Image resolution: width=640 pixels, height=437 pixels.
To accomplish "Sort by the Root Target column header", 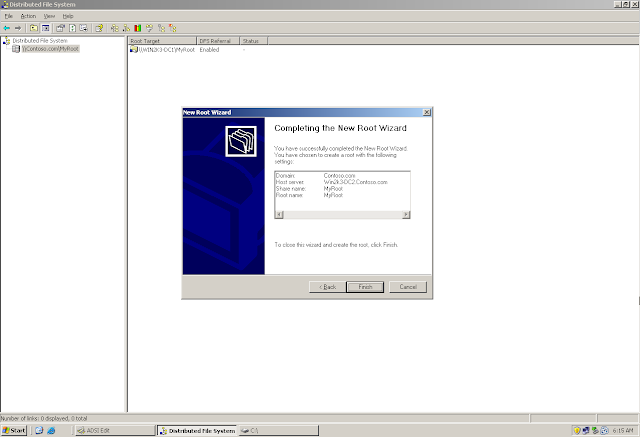I will [x=162, y=41].
